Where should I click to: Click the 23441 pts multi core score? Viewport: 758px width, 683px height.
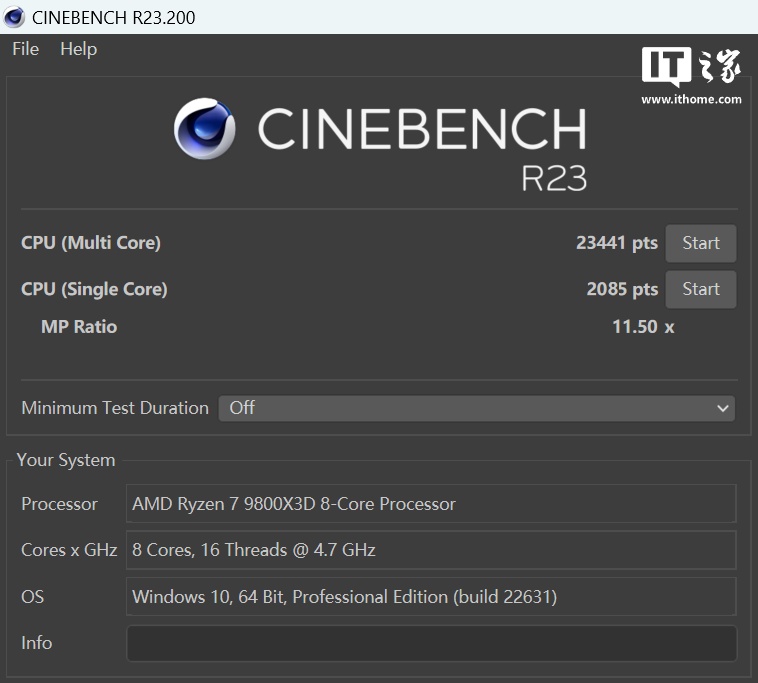coord(616,243)
